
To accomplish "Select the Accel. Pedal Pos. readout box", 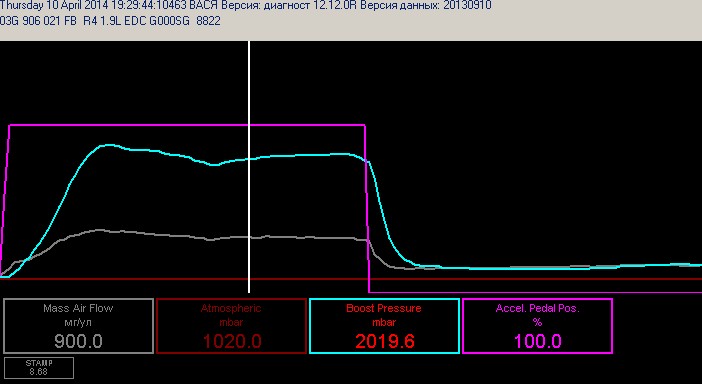I will click(537, 326).
